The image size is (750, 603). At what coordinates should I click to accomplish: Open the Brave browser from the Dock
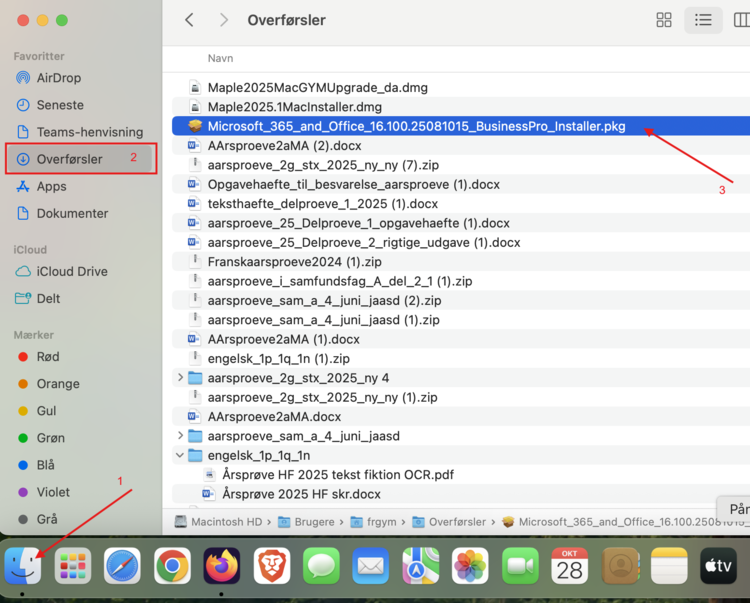pyautogui.click(x=271, y=566)
